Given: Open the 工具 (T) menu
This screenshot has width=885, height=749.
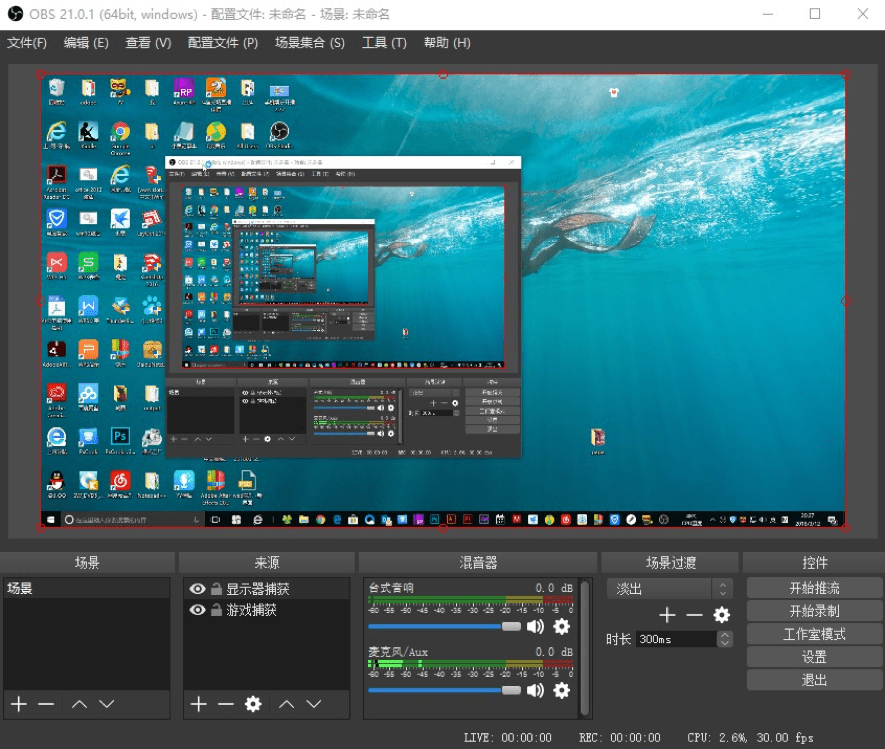Looking at the screenshot, I should tap(384, 43).
